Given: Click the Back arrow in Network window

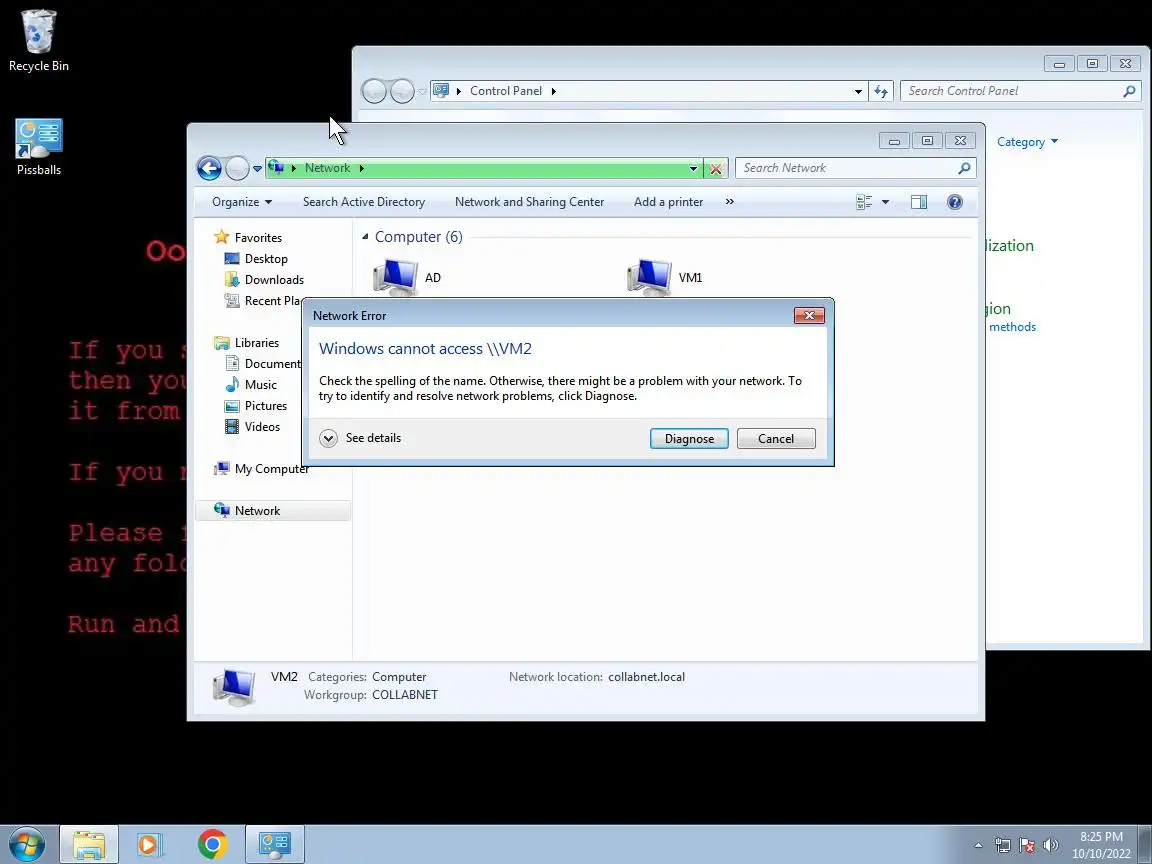Looking at the screenshot, I should (x=209, y=168).
